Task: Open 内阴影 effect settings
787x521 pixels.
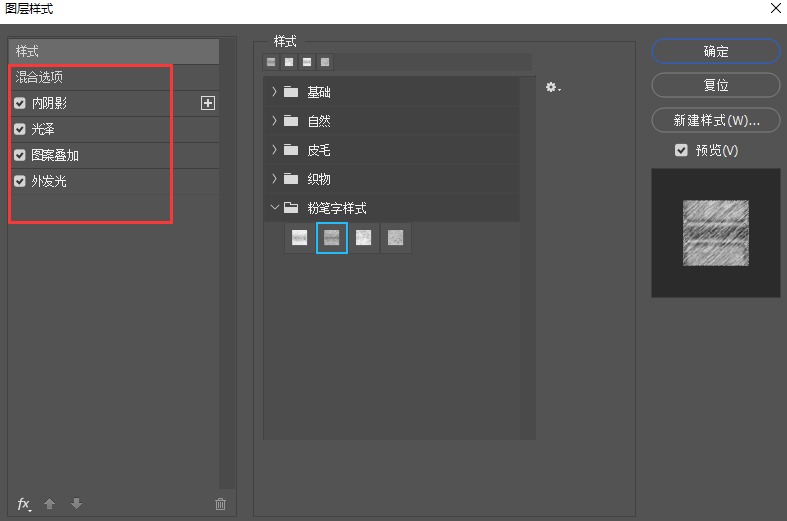Action: (49, 103)
